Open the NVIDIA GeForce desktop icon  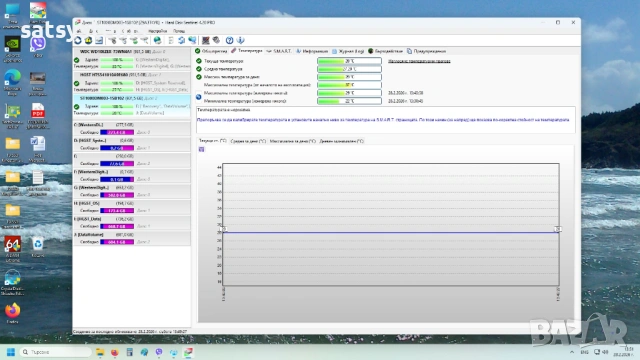click(13, 49)
